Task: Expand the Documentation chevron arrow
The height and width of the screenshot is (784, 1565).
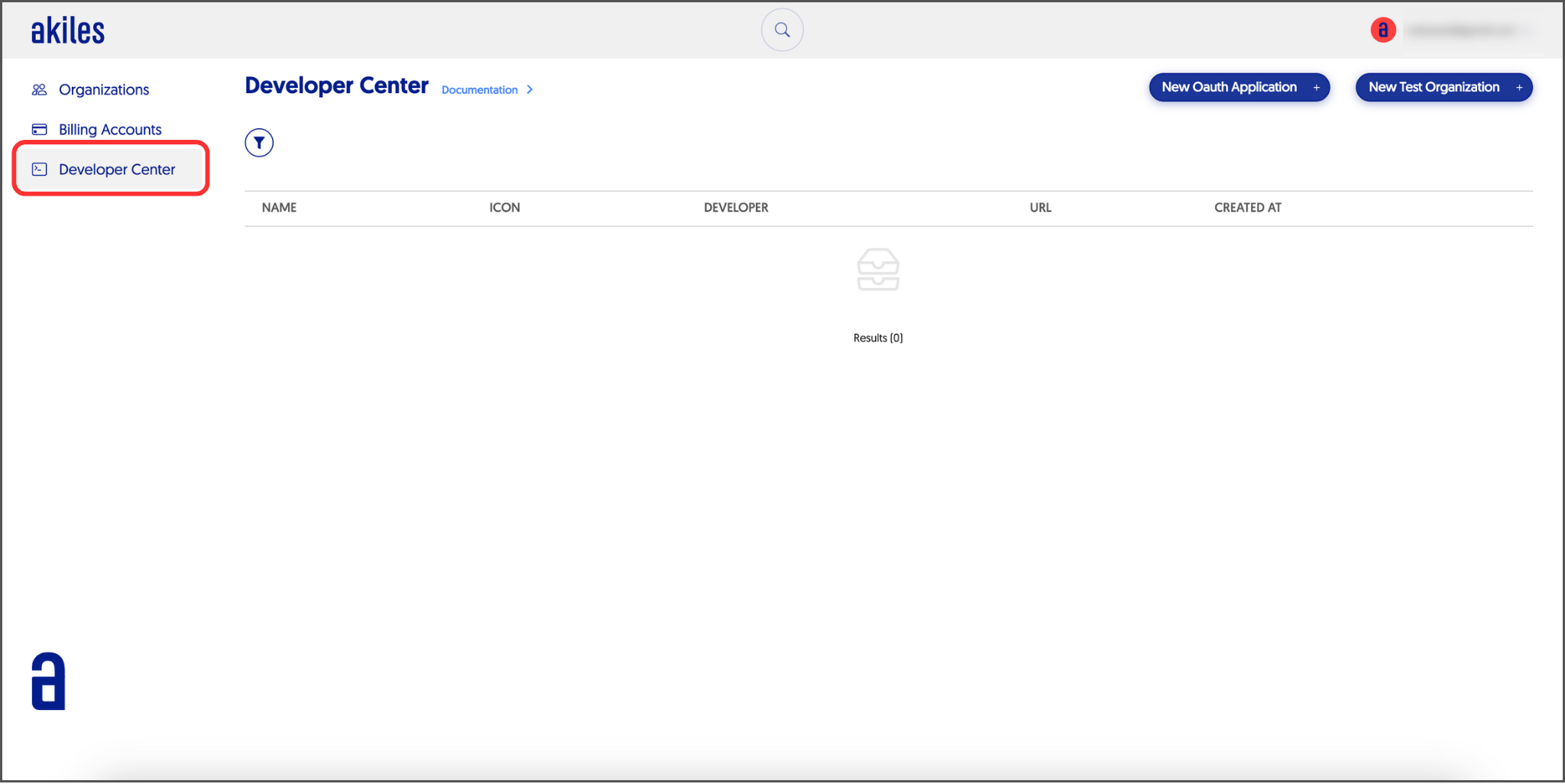Action: (x=530, y=89)
